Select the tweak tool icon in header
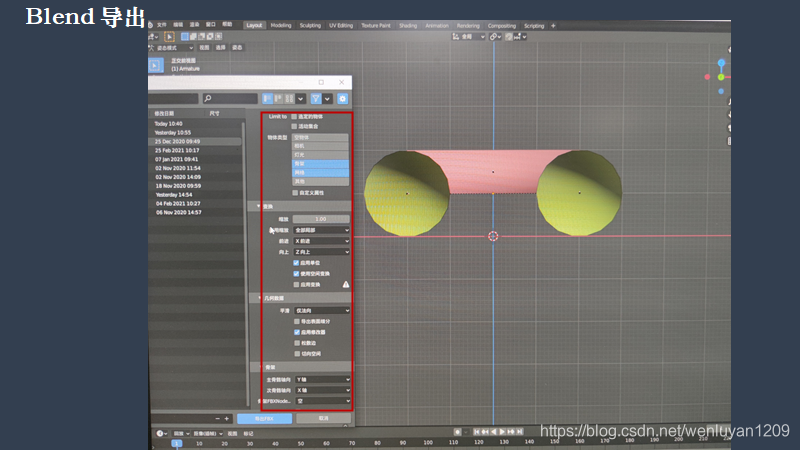Image resolution: width=800 pixels, height=450 pixels. click(x=169, y=37)
